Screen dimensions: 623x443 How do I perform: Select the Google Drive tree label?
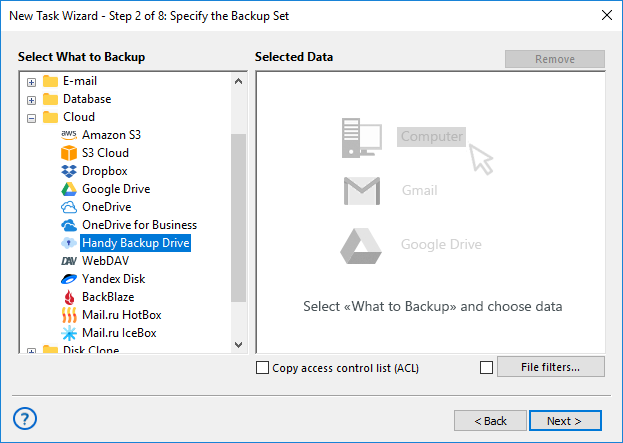[x=116, y=189]
